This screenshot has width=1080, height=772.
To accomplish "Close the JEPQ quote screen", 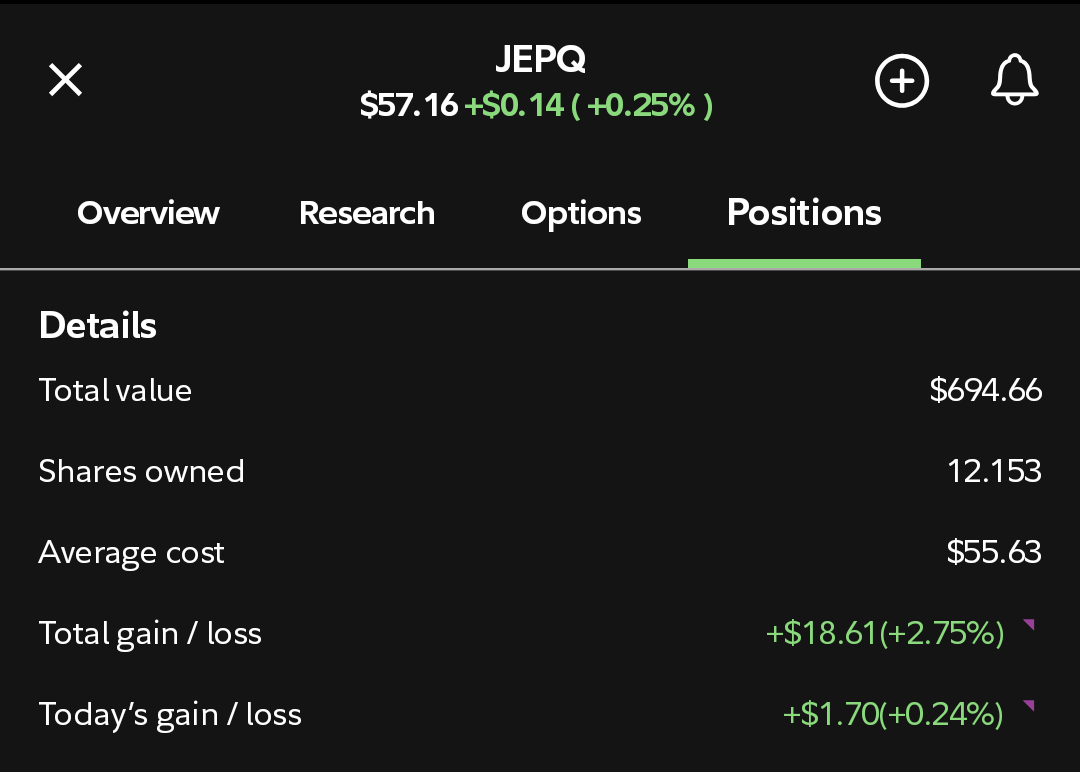I will [x=65, y=80].
